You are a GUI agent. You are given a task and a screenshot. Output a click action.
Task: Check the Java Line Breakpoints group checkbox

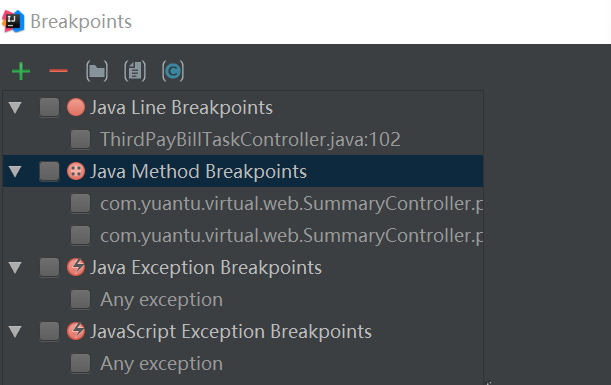point(49,108)
